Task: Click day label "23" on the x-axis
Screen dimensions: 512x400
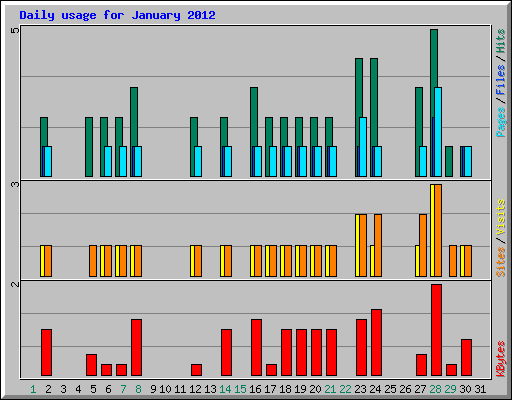Action: click(360, 389)
